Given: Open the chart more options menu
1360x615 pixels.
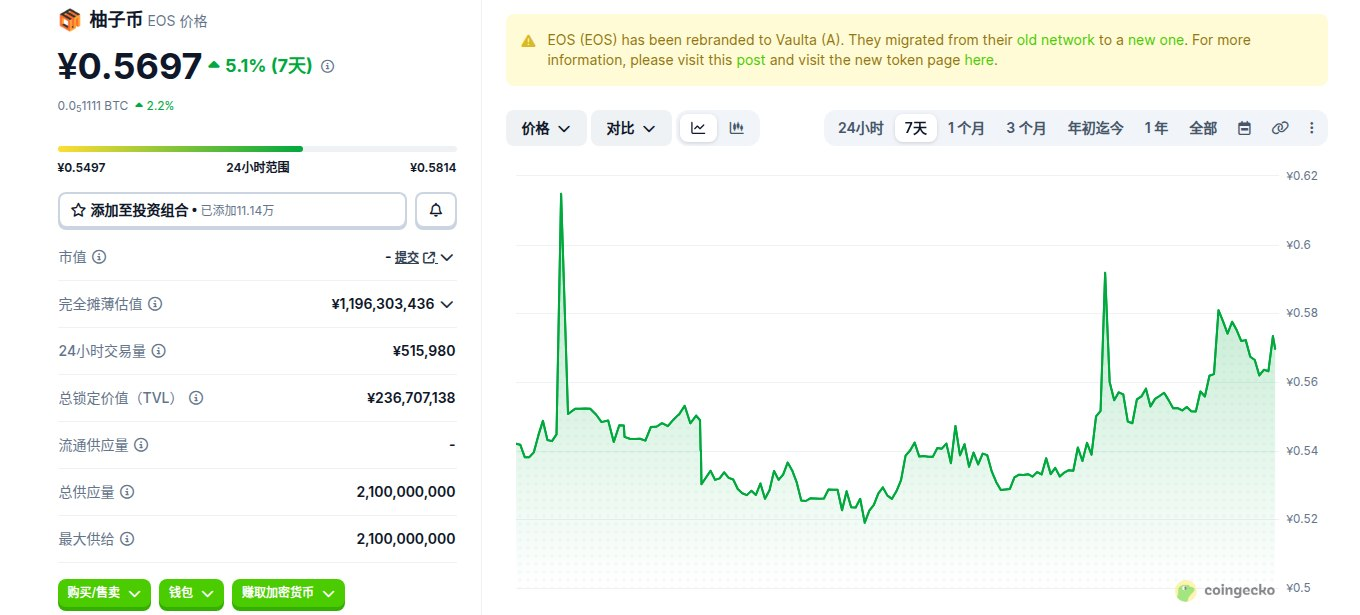Looking at the screenshot, I should coord(1312,128).
